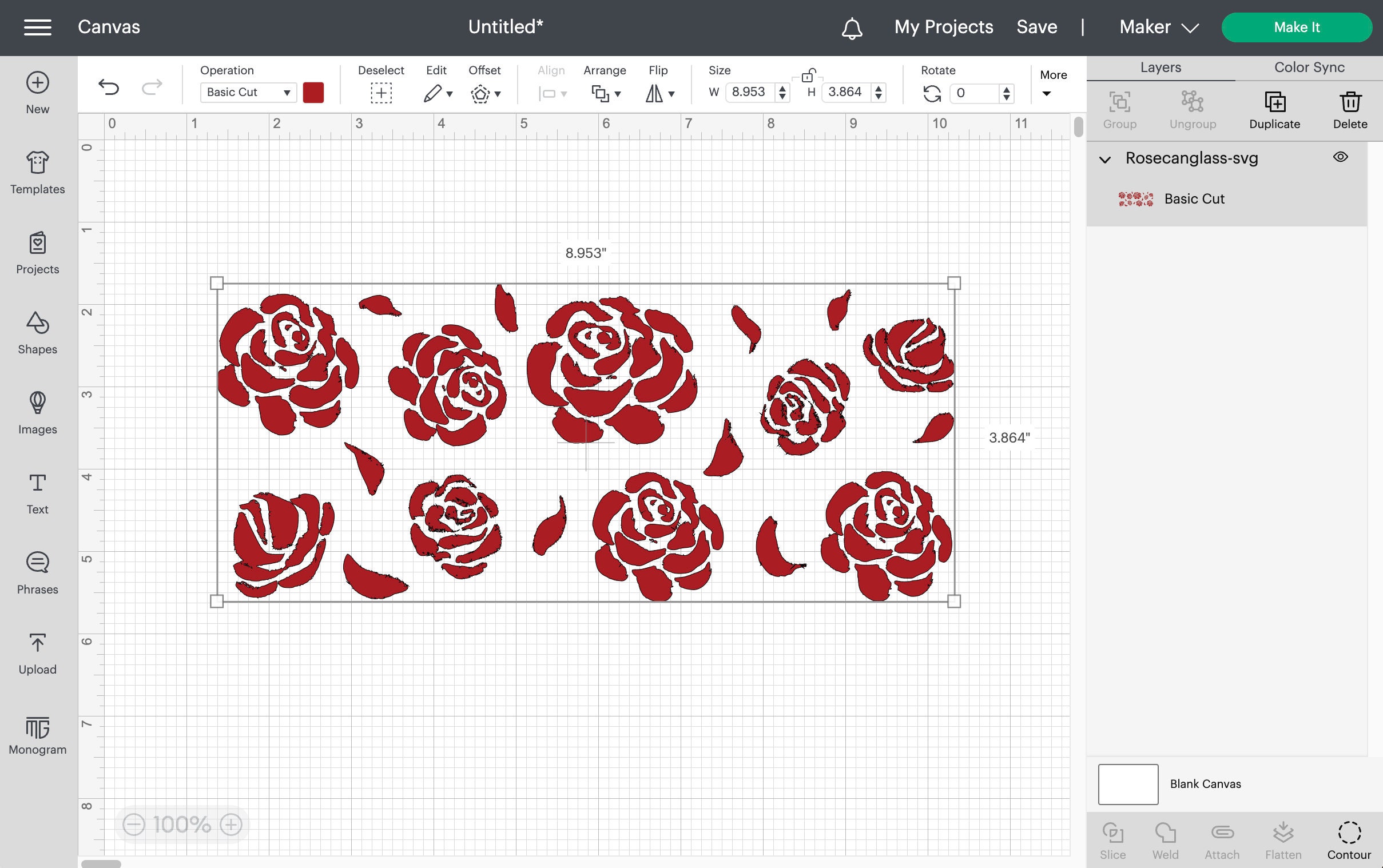Open the Upload panel

(37, 654)
